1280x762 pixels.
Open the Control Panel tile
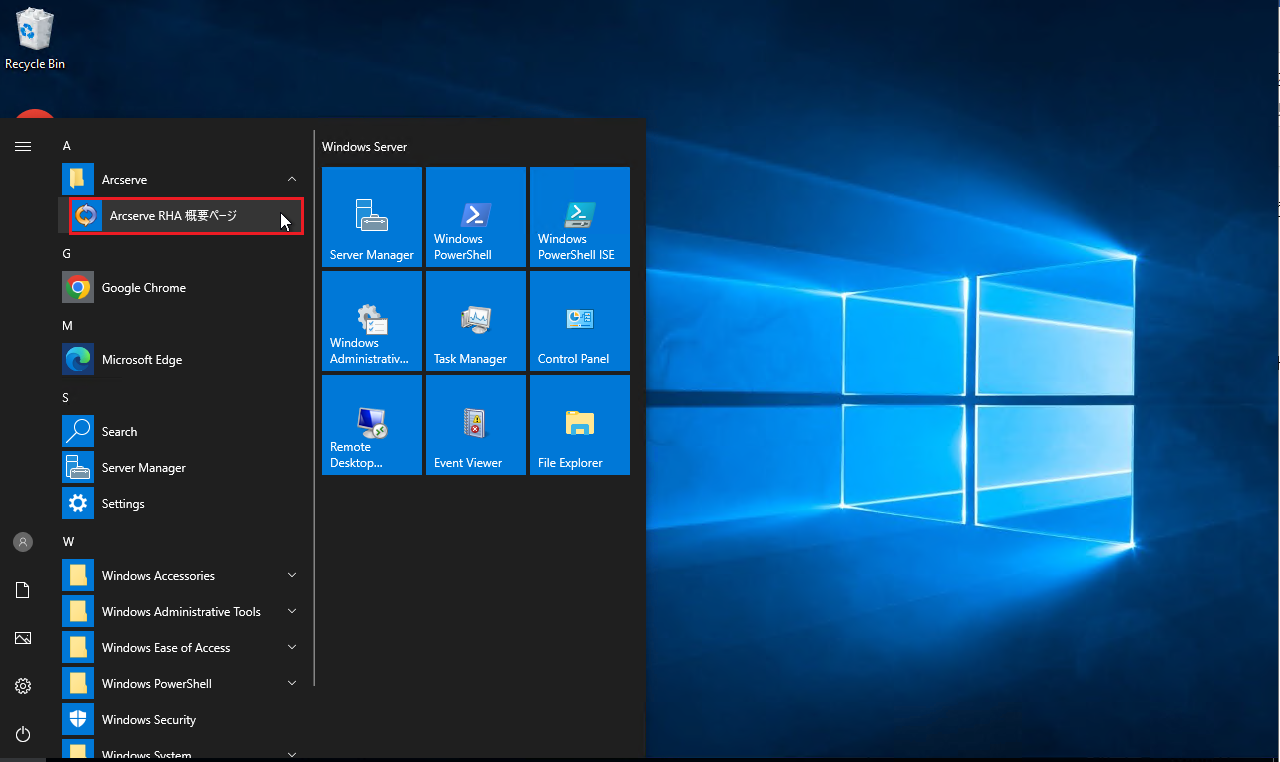point(580,321)
